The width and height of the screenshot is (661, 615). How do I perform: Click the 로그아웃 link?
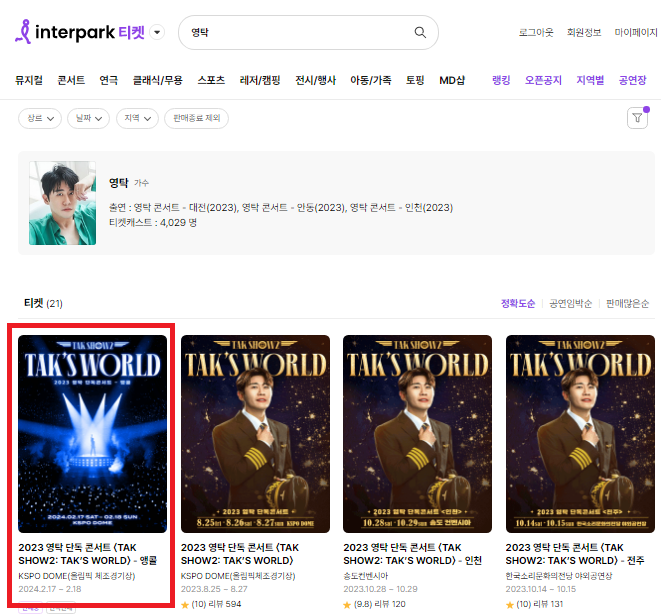pyautogui.click(x=536, y=32)
